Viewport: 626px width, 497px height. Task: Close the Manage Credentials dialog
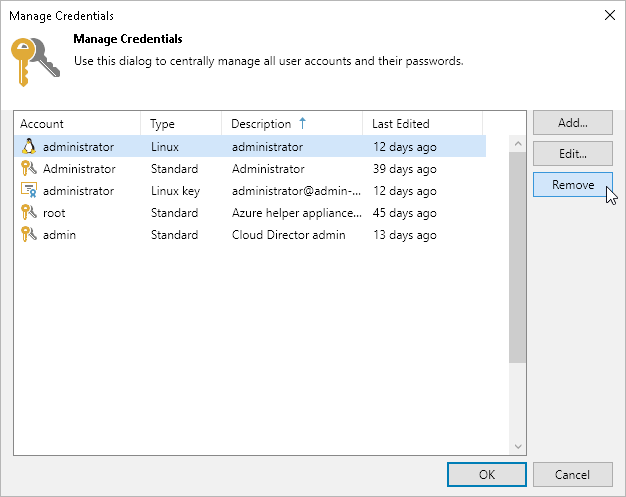click(610, 15)
